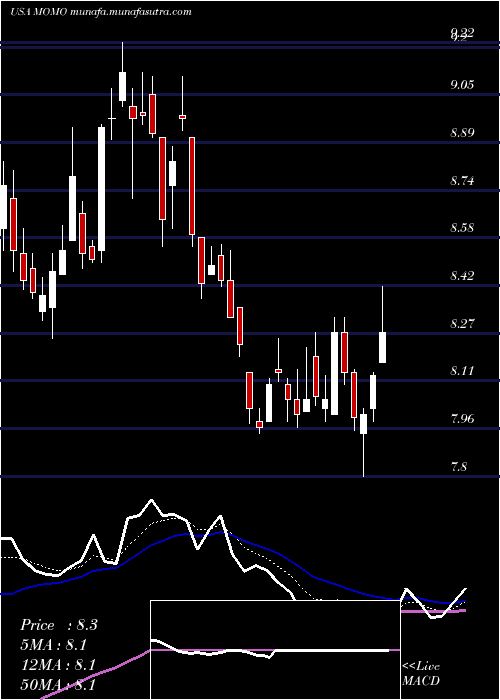Click the 5MA : 8.1 readout
Image resolution: width=500 pixels, height=700 pixels.
54,645
